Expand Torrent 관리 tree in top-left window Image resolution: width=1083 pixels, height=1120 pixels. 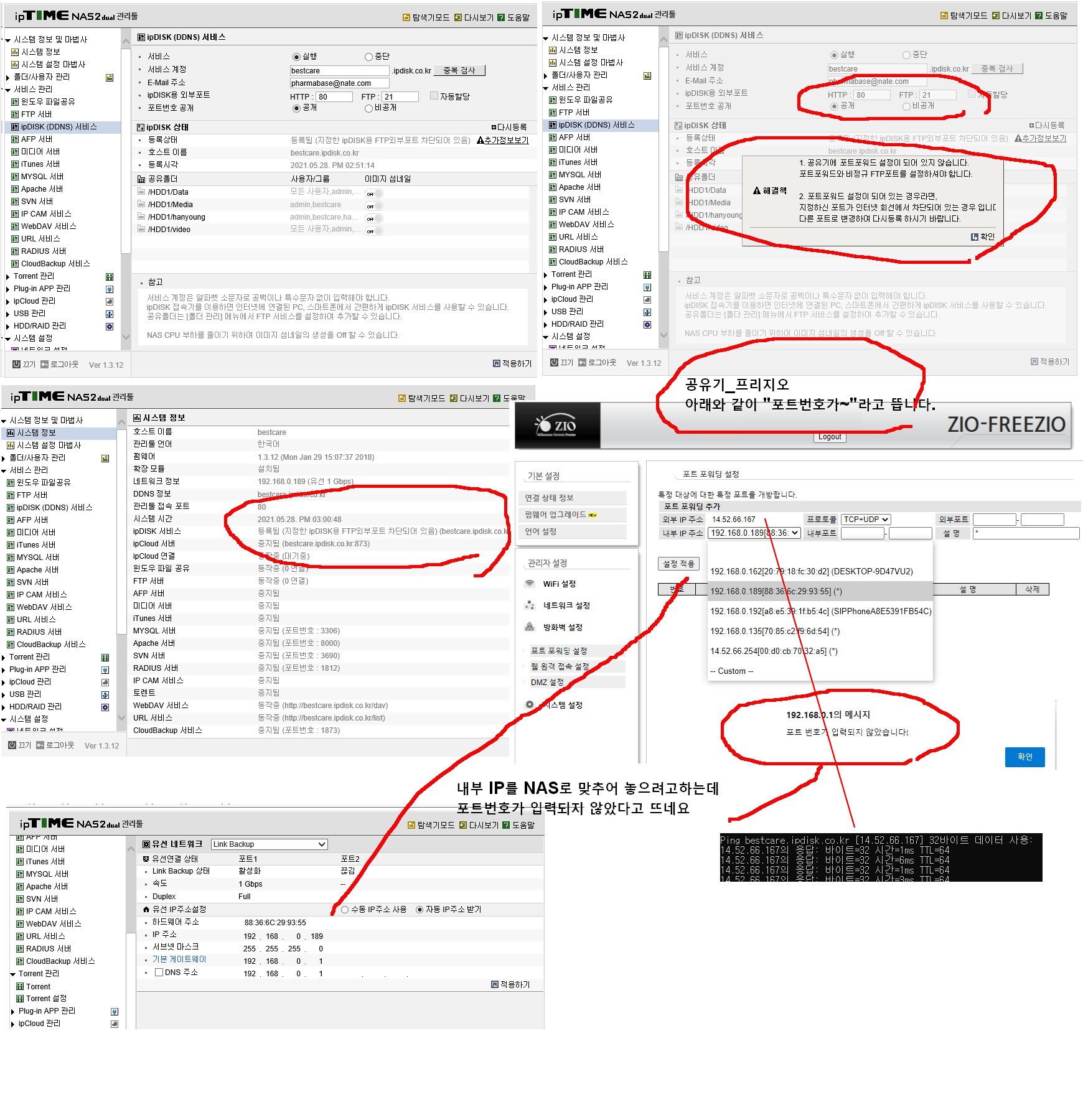8,277
